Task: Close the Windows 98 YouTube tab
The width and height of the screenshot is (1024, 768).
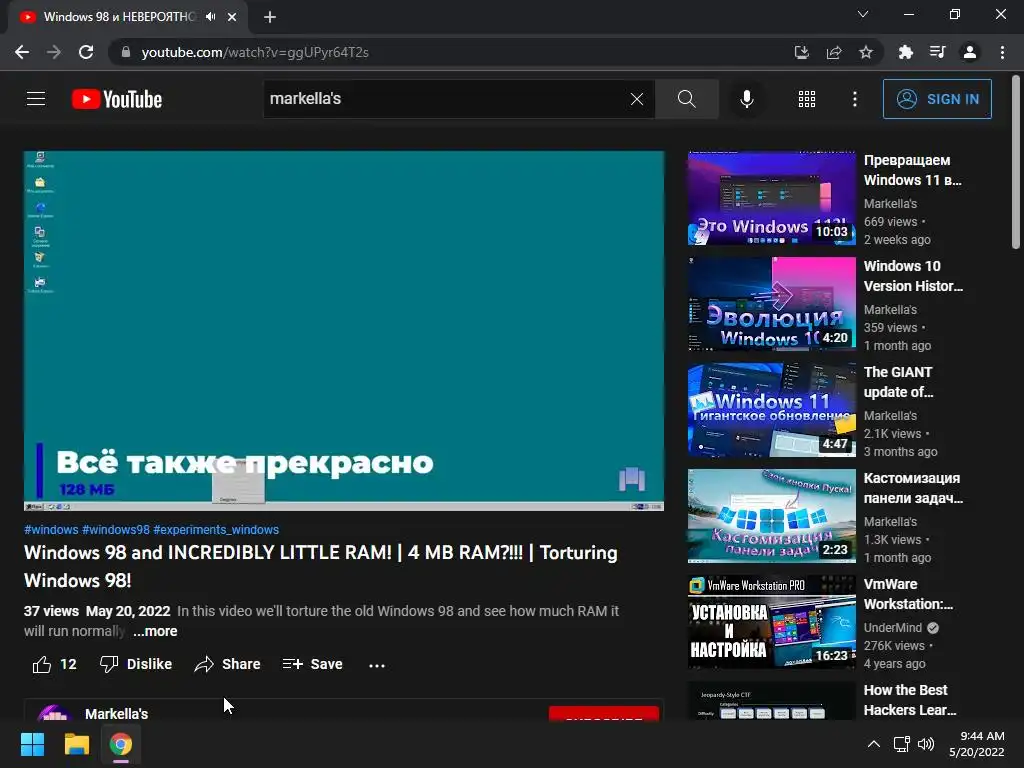Action: [x=232, y=17]
